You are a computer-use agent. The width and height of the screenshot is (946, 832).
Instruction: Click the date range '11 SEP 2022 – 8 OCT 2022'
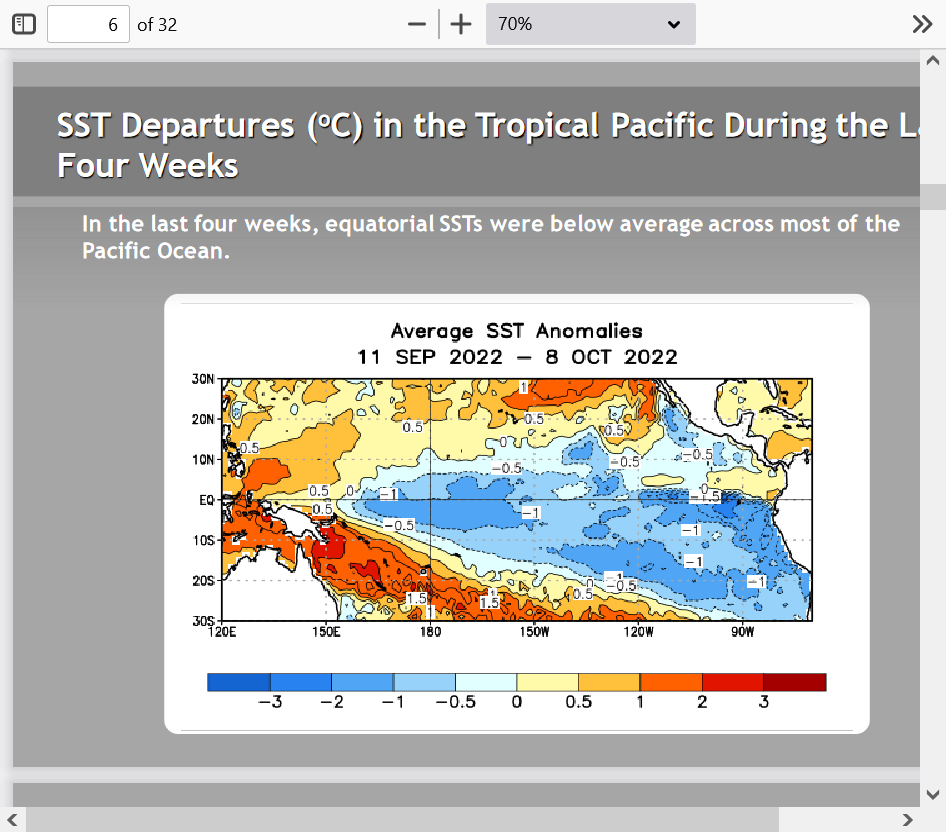click(517, 357)
